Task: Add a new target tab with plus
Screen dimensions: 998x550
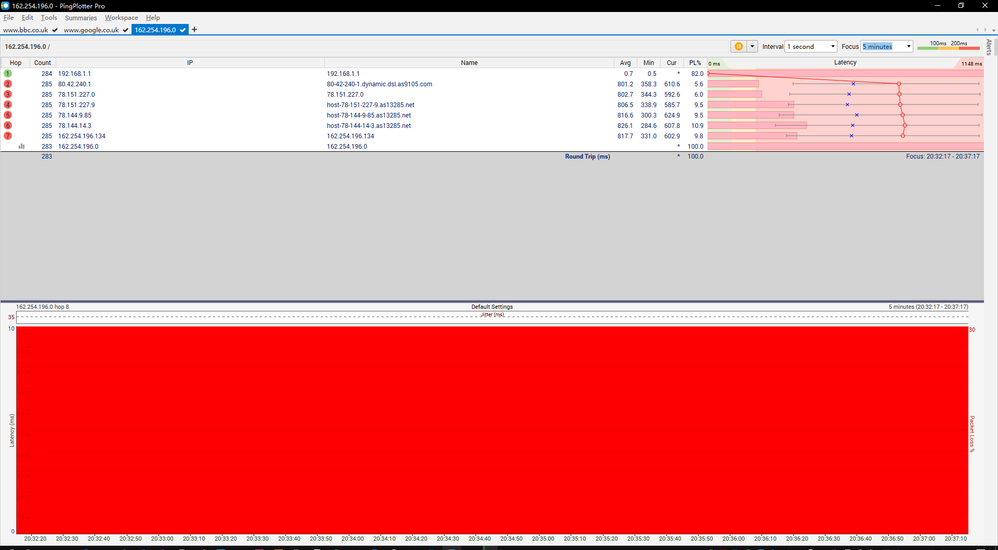Action: [195, 29]
